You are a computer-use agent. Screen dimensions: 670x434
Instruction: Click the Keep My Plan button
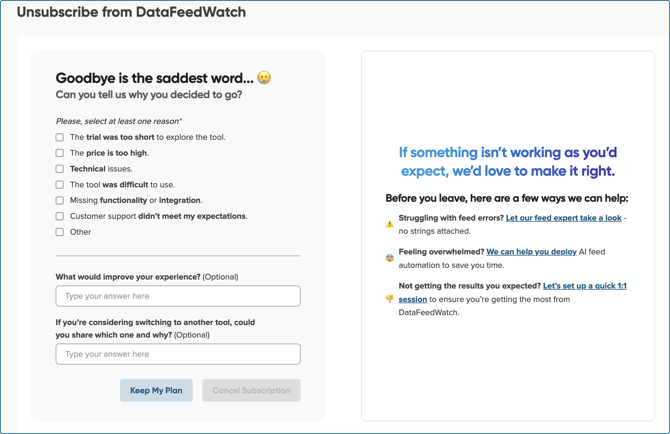(156, 390)
